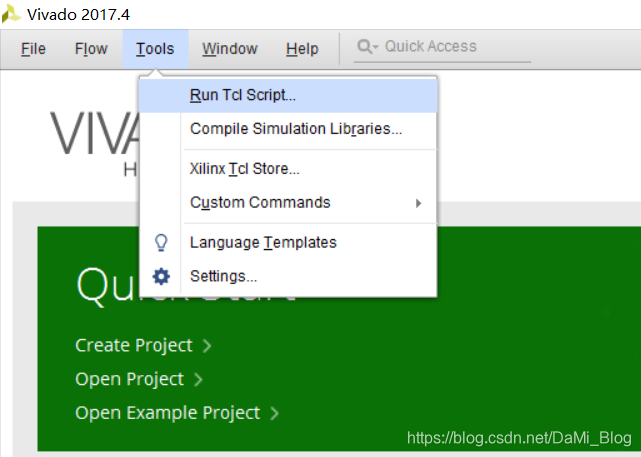Click chevron next to Open Example Project

(x=274, y=413)
